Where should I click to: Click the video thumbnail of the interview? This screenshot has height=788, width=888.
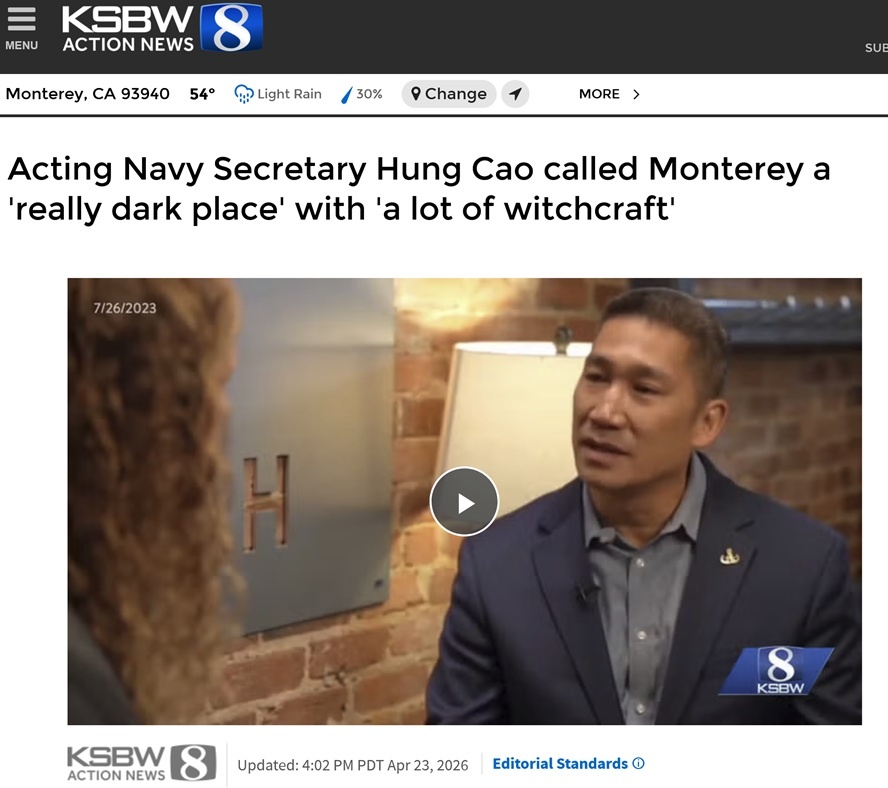click(464, 501)
